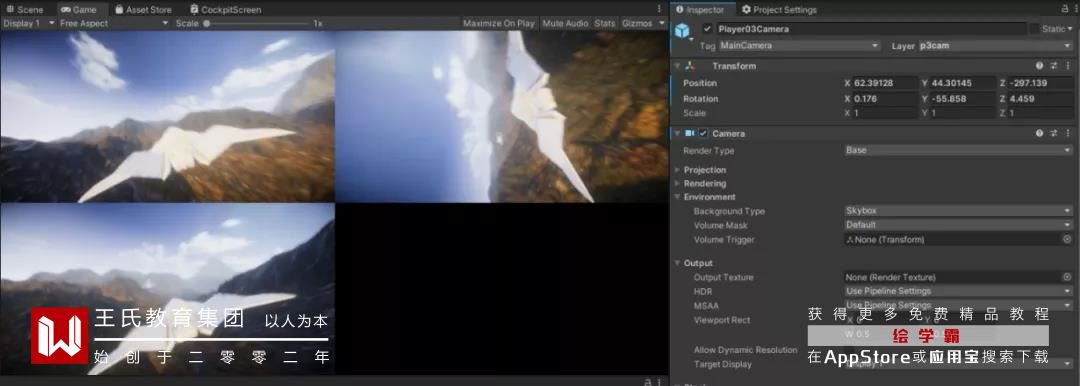This screenshot has height=386, width=1080.
Task: Open the Volume Mask dropdown
Action: coord(959,225)
